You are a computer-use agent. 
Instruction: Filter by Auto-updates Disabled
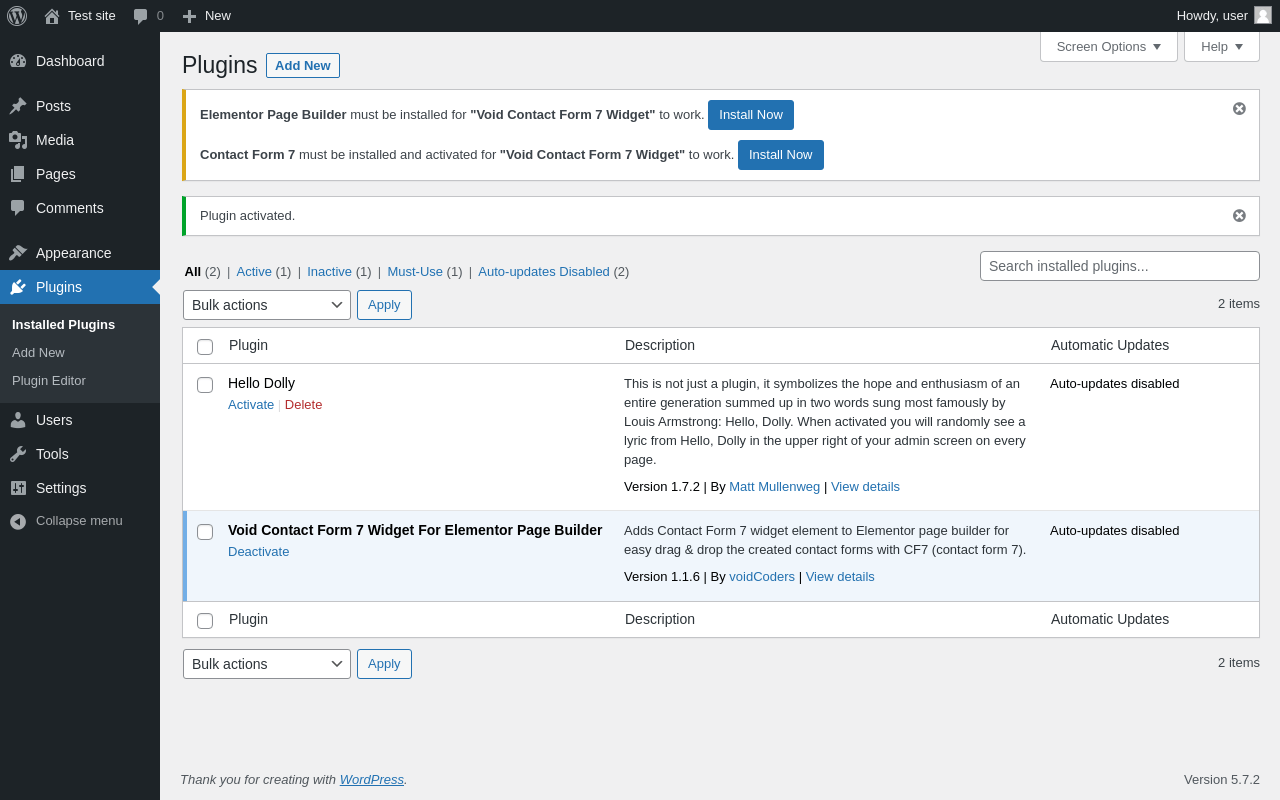tap(544, 271)
